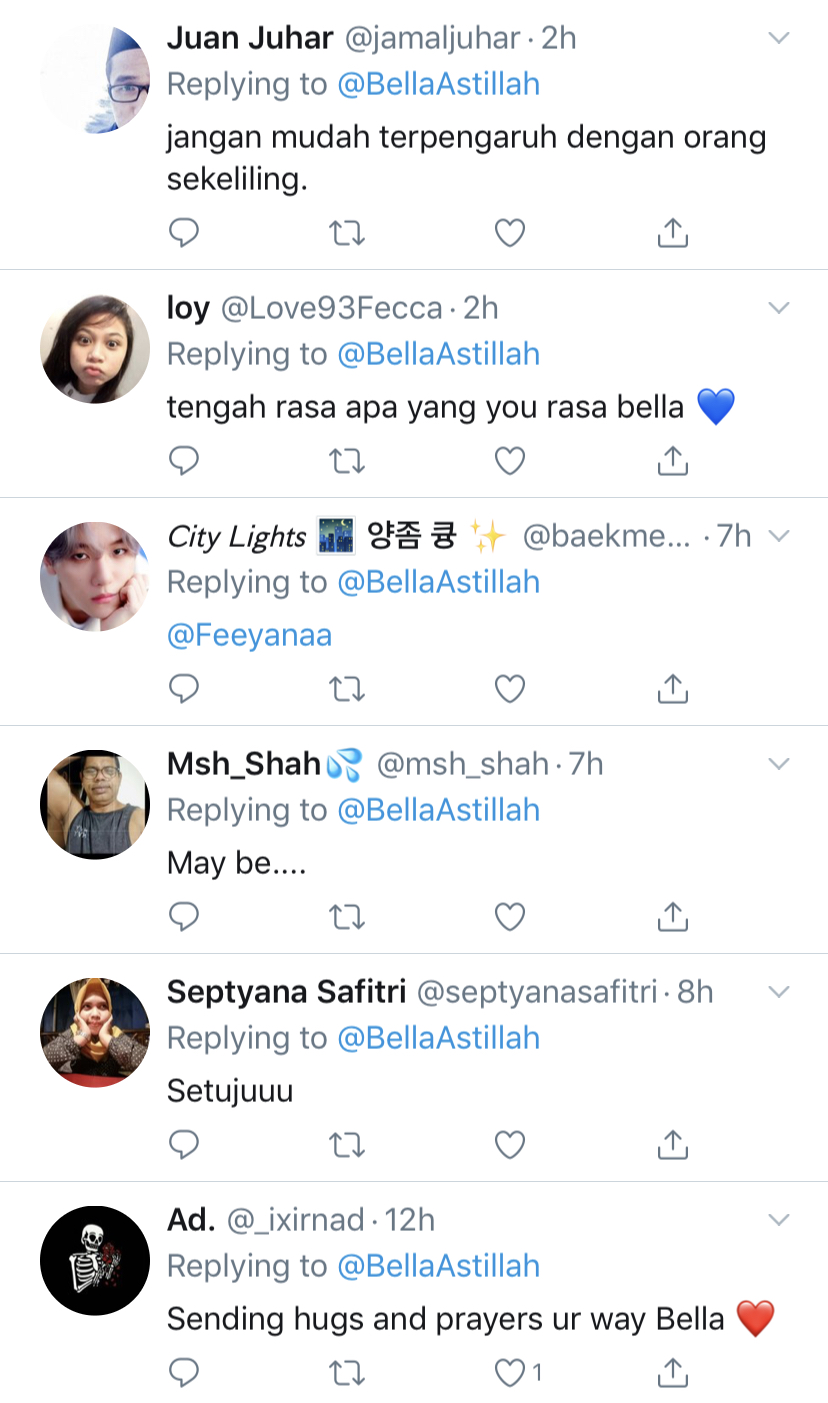The width and height of the screenshot is (828, 1403).
Task: Like loy's tweet with the heart
Action: [x=510, y=461]
